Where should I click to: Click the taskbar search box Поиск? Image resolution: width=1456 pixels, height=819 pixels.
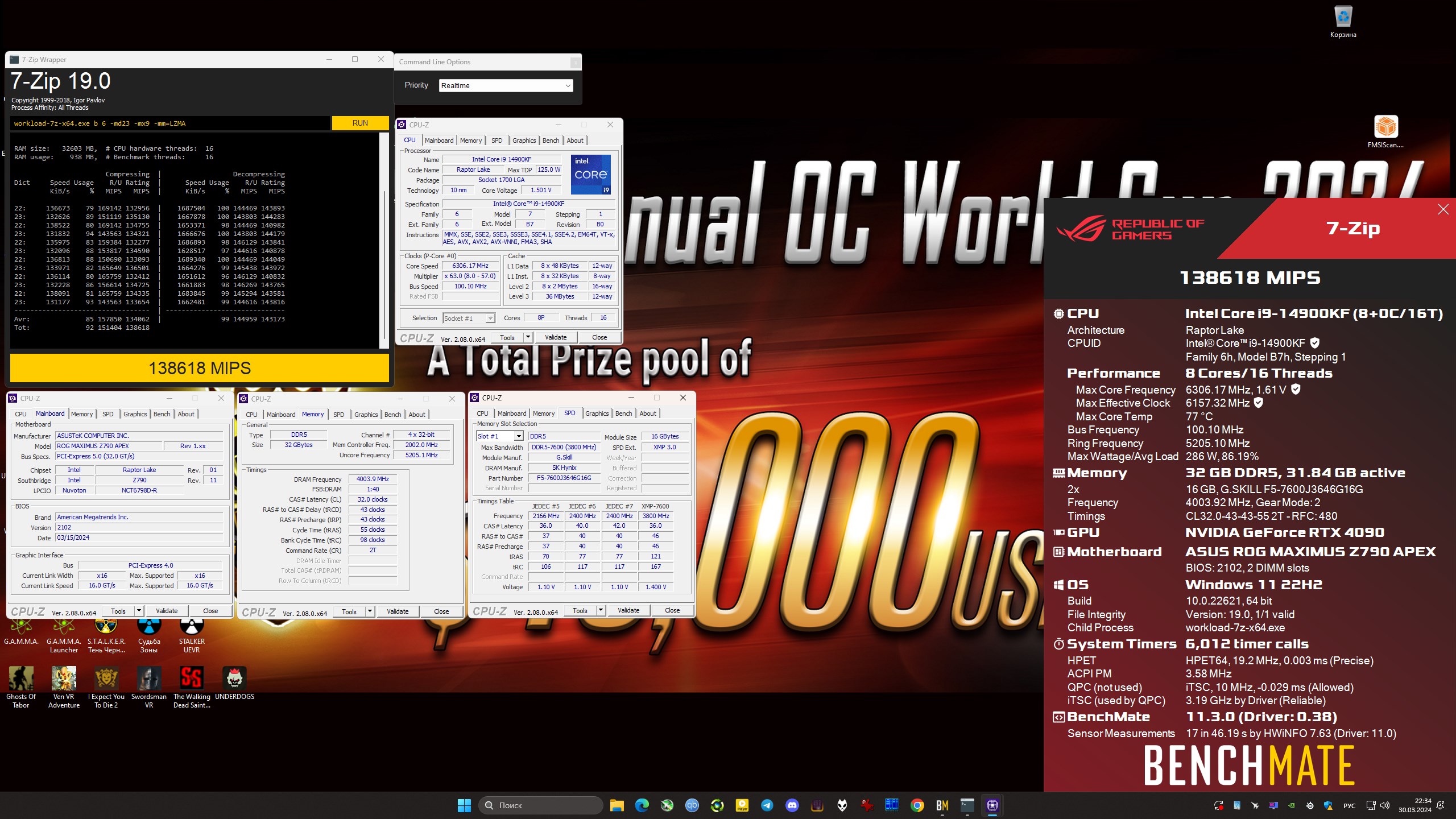[x=540, y=805]
